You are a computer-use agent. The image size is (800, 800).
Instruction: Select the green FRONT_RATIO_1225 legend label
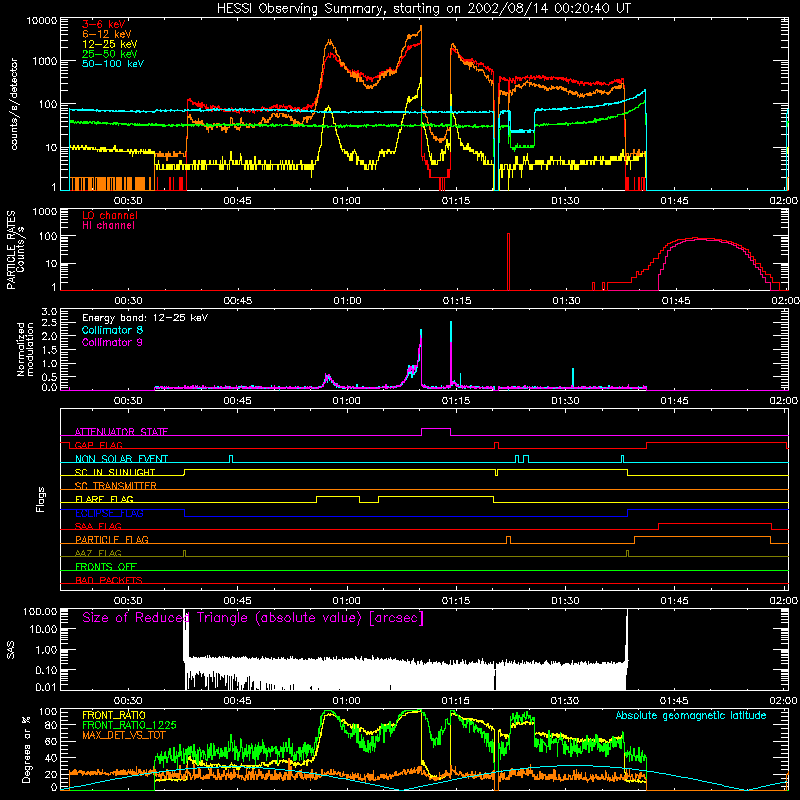129,725
